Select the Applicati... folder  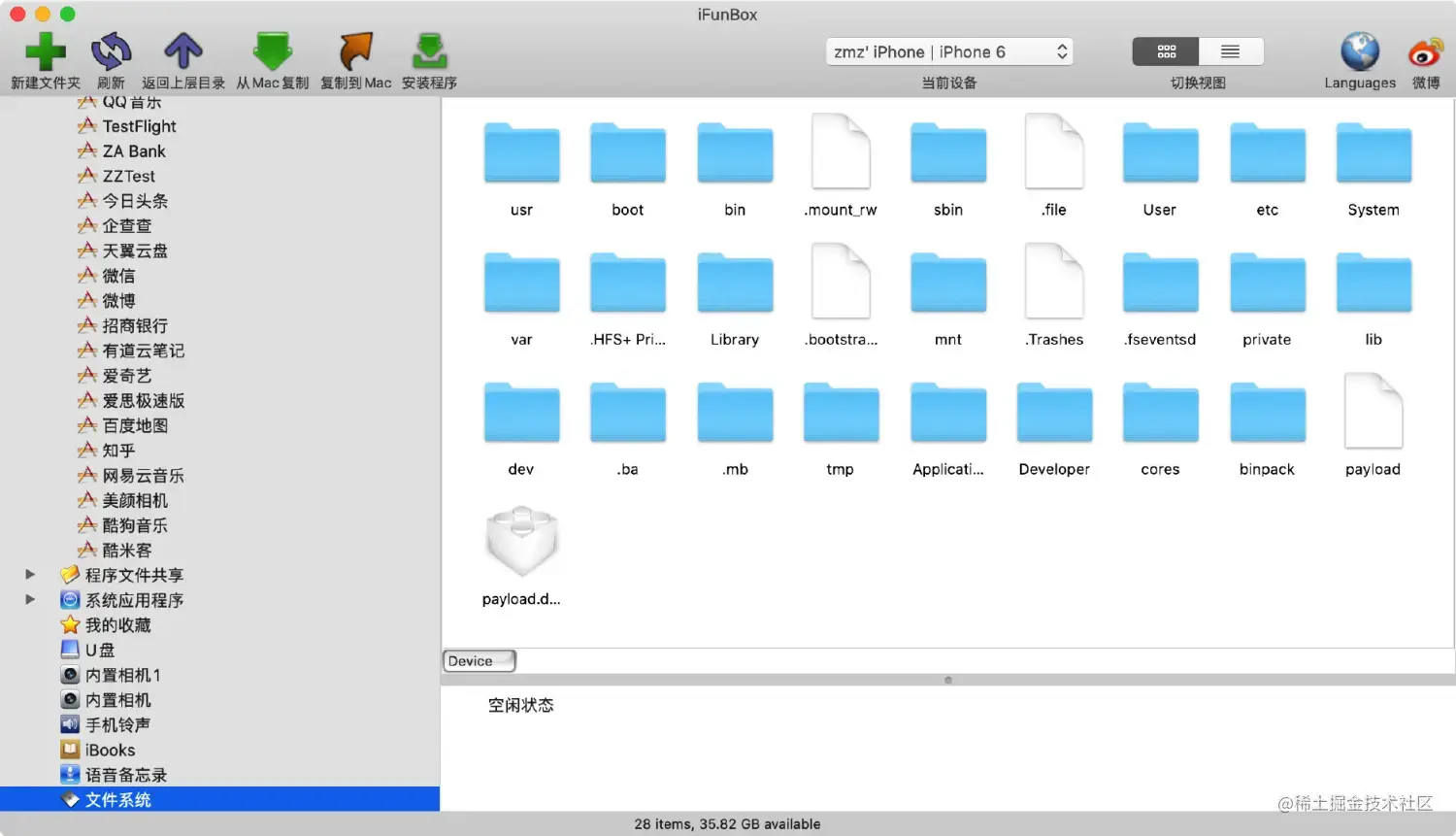point(948,413)
